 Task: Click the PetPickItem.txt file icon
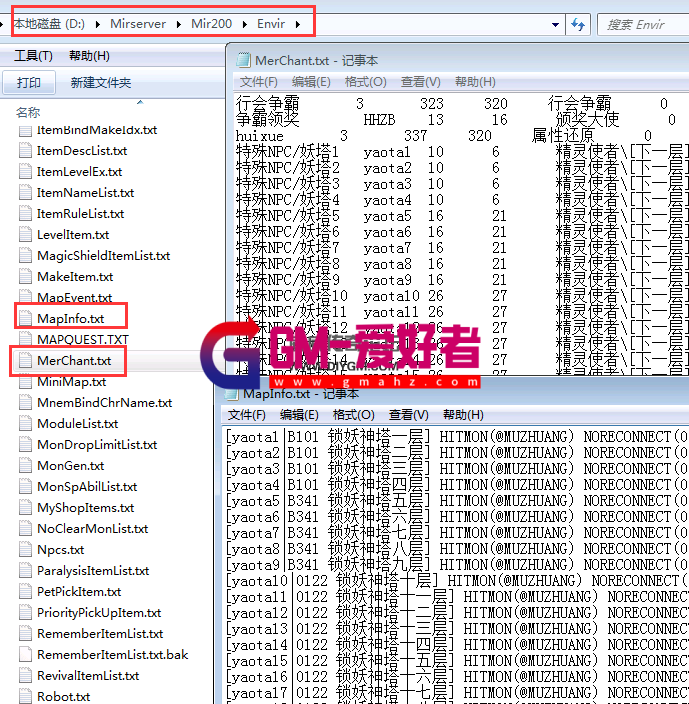(26, 592)
